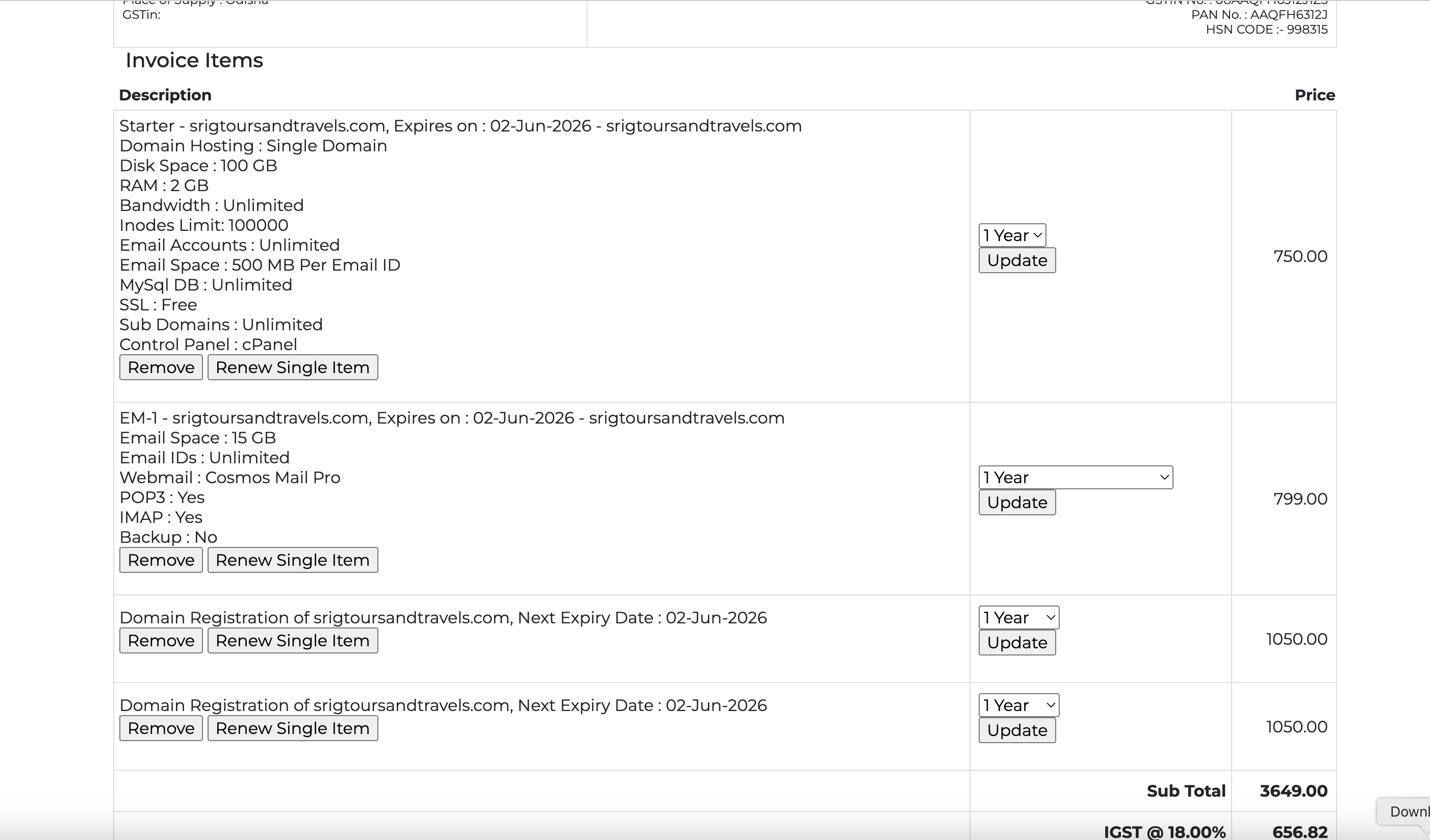This screenshot has width=1430, height=840.
Task: Update the last Domain Registration row
Action: pos(1016,730)
